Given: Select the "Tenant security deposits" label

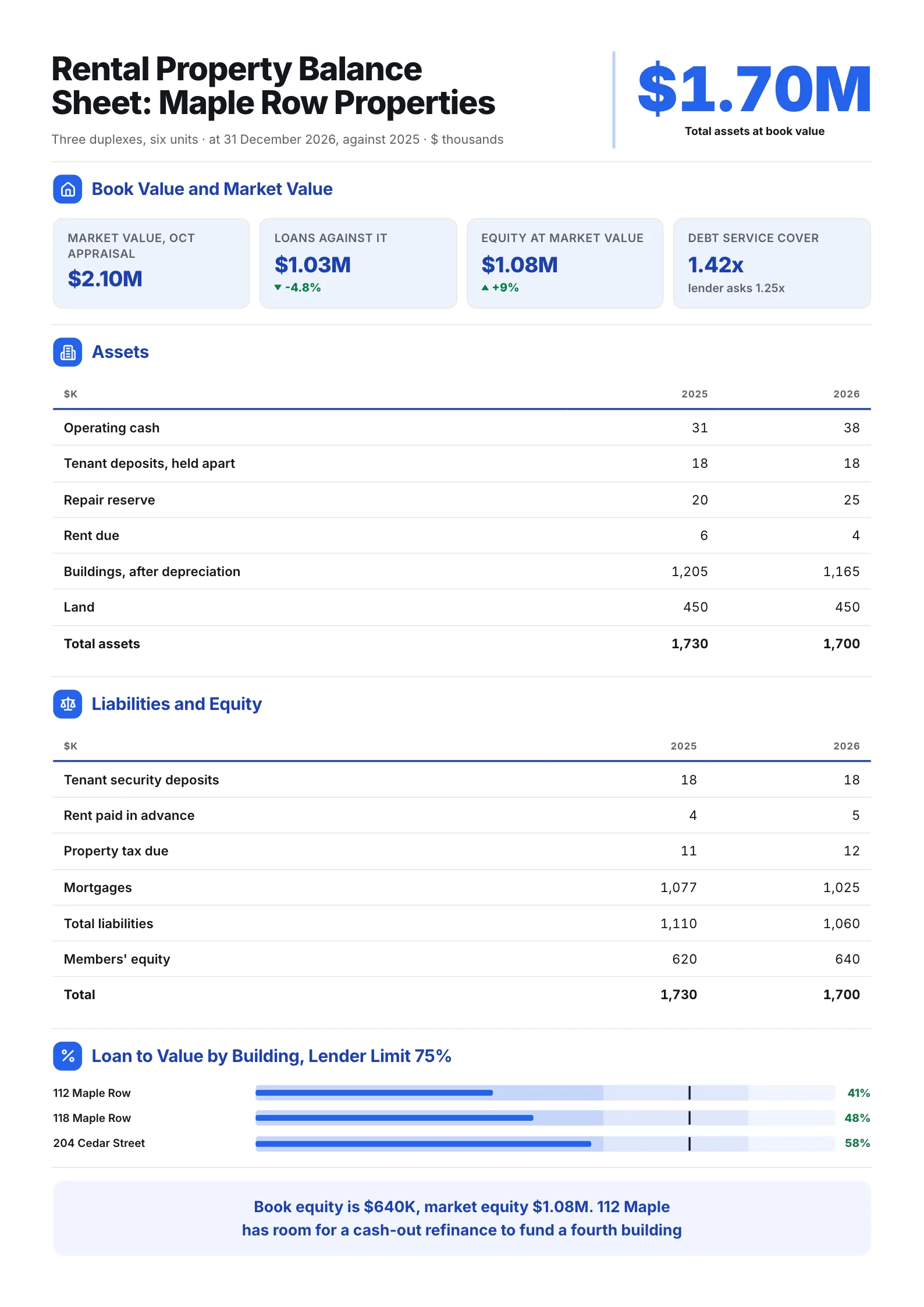Looking at the screenshot, I should (141, 780).
